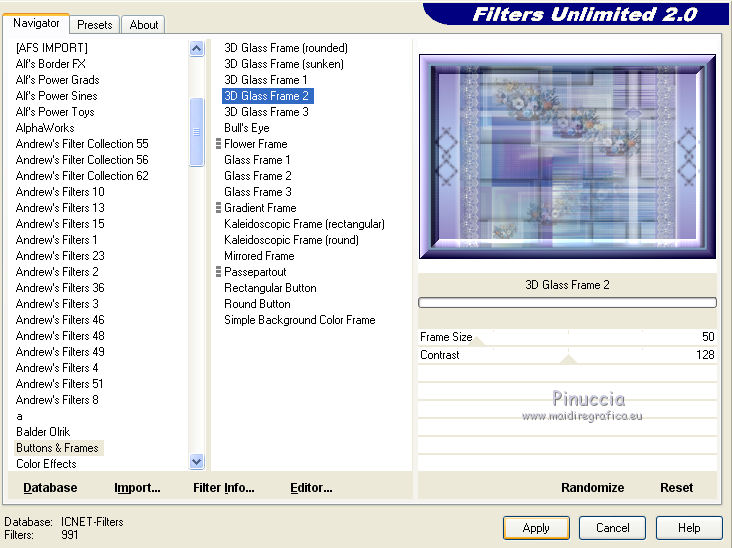Viewport: 732px width, 548px height.
Task: Click the progress bar under filter name
Action: (x=568, y=302)
